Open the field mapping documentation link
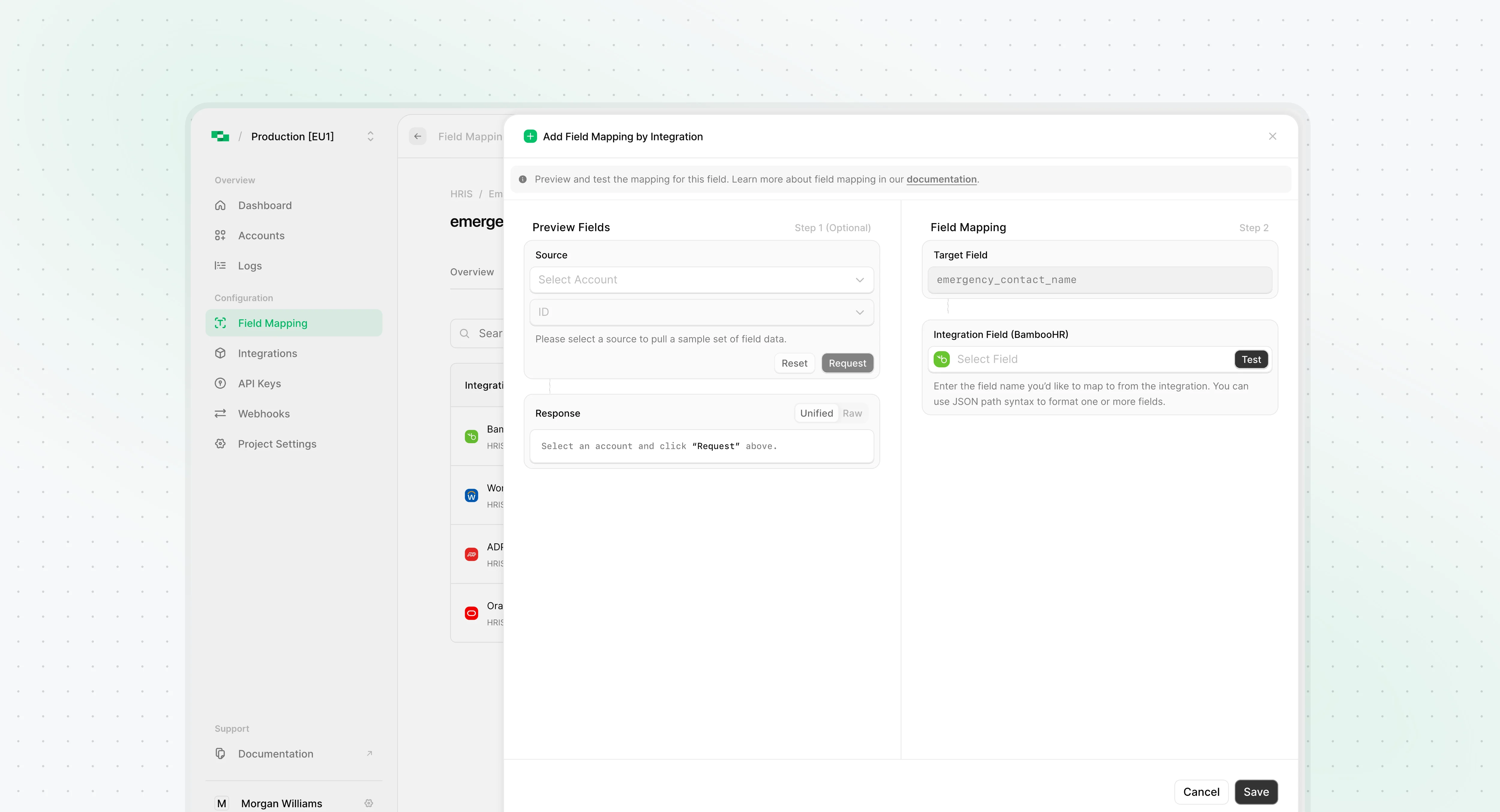 pos(941,179)
